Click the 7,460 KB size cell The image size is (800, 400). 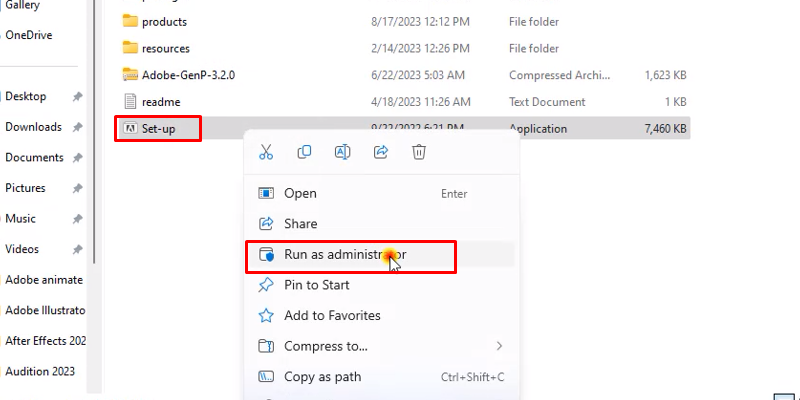pyautogui.click(x=666, y=129)
